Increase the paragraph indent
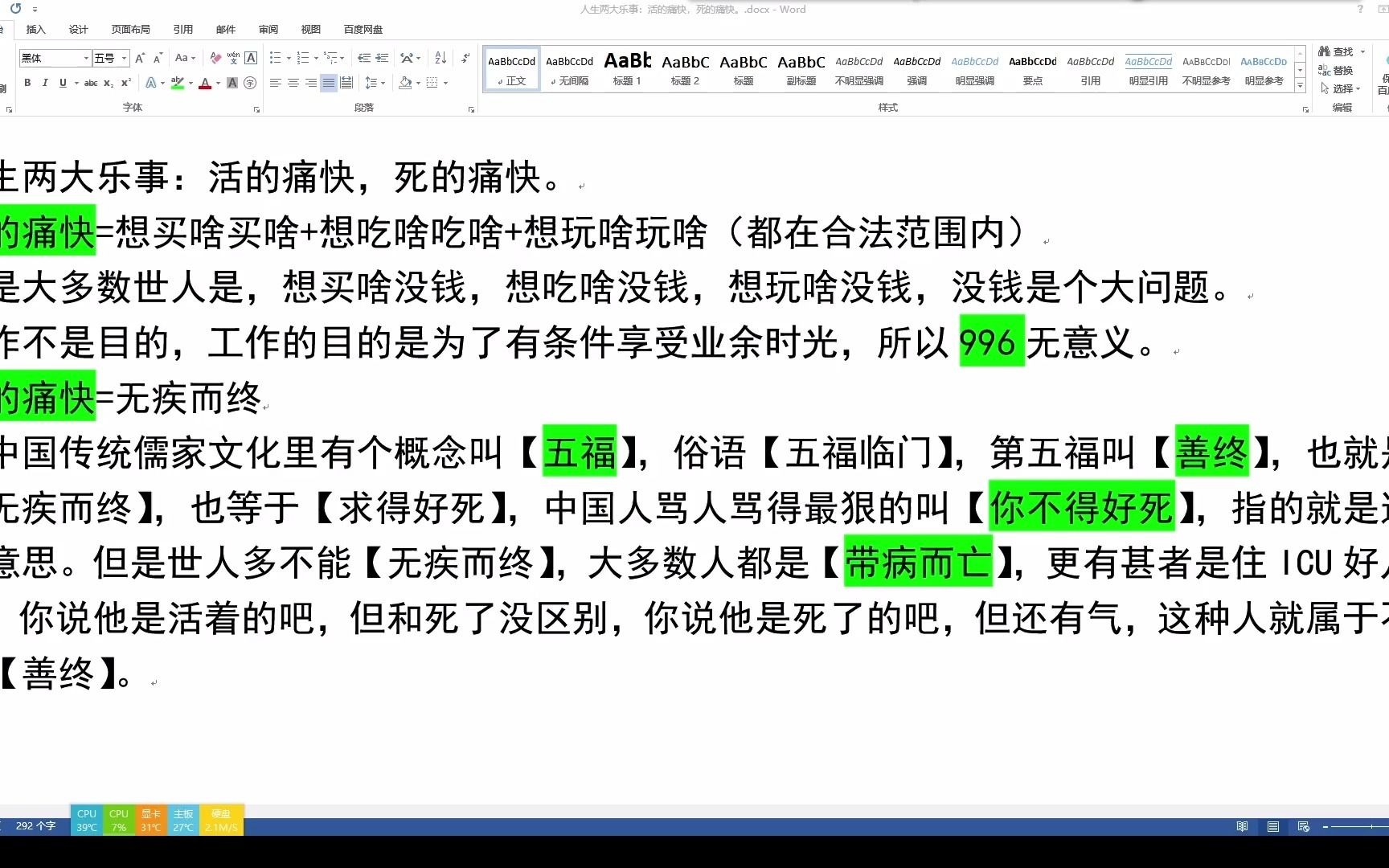This screenshot has width=1389, height=868. [383, 58]
